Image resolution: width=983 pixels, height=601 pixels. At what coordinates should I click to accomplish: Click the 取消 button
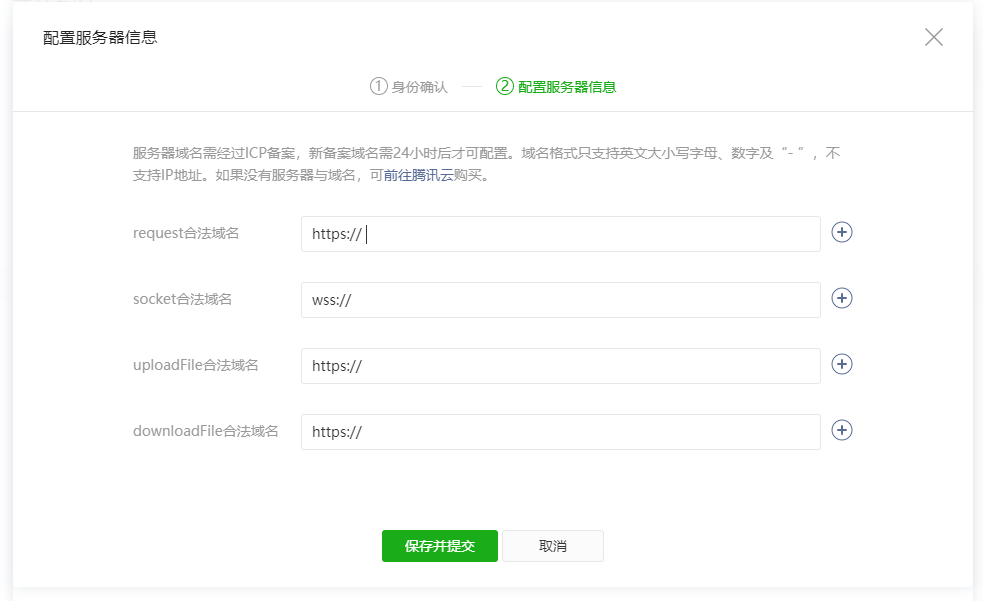click(553, 546)
